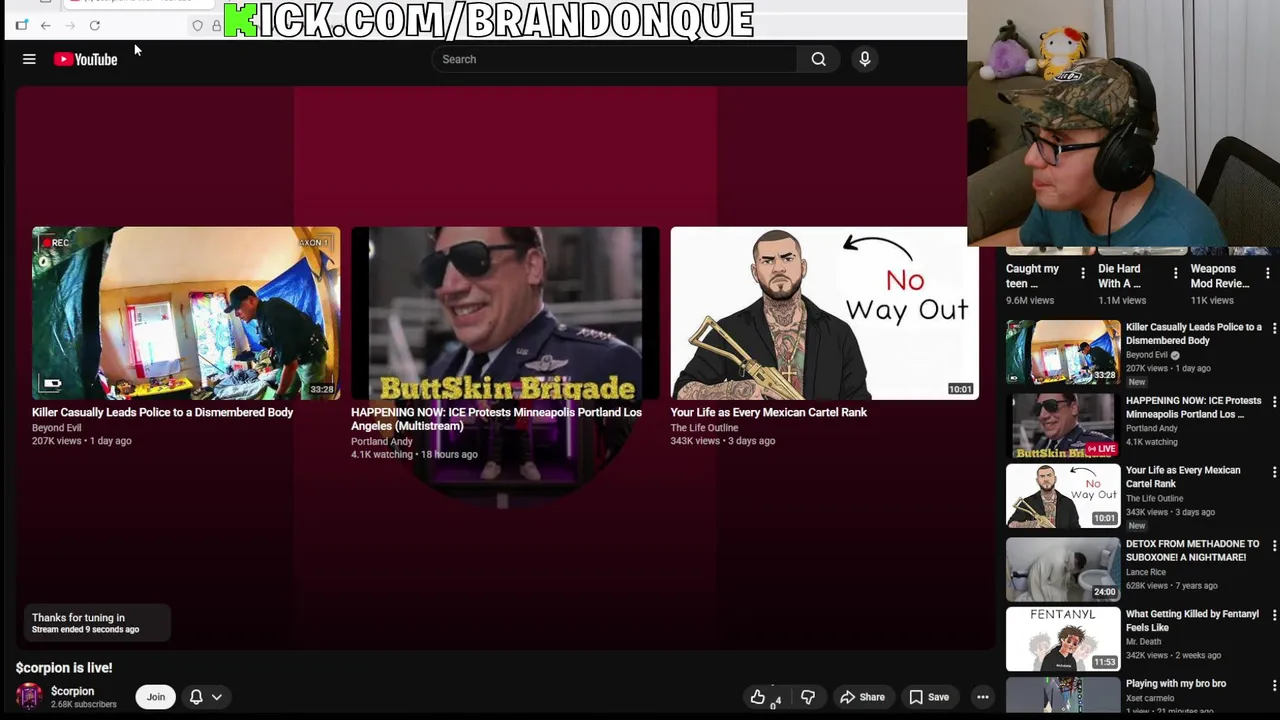Open sidebar Portland Andy live stream thumbnail
This screenshot has height=720, width=1280.
(1063, 425)
